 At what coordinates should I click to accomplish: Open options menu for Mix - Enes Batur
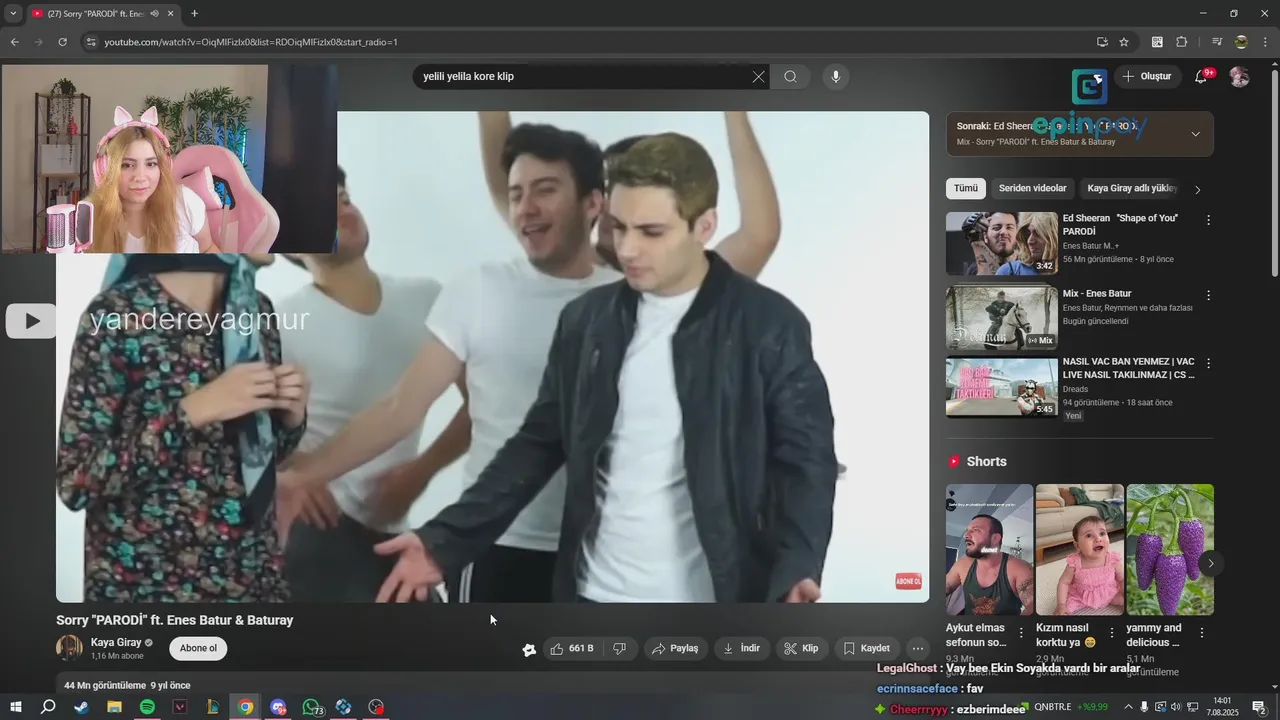point(1208,296)
